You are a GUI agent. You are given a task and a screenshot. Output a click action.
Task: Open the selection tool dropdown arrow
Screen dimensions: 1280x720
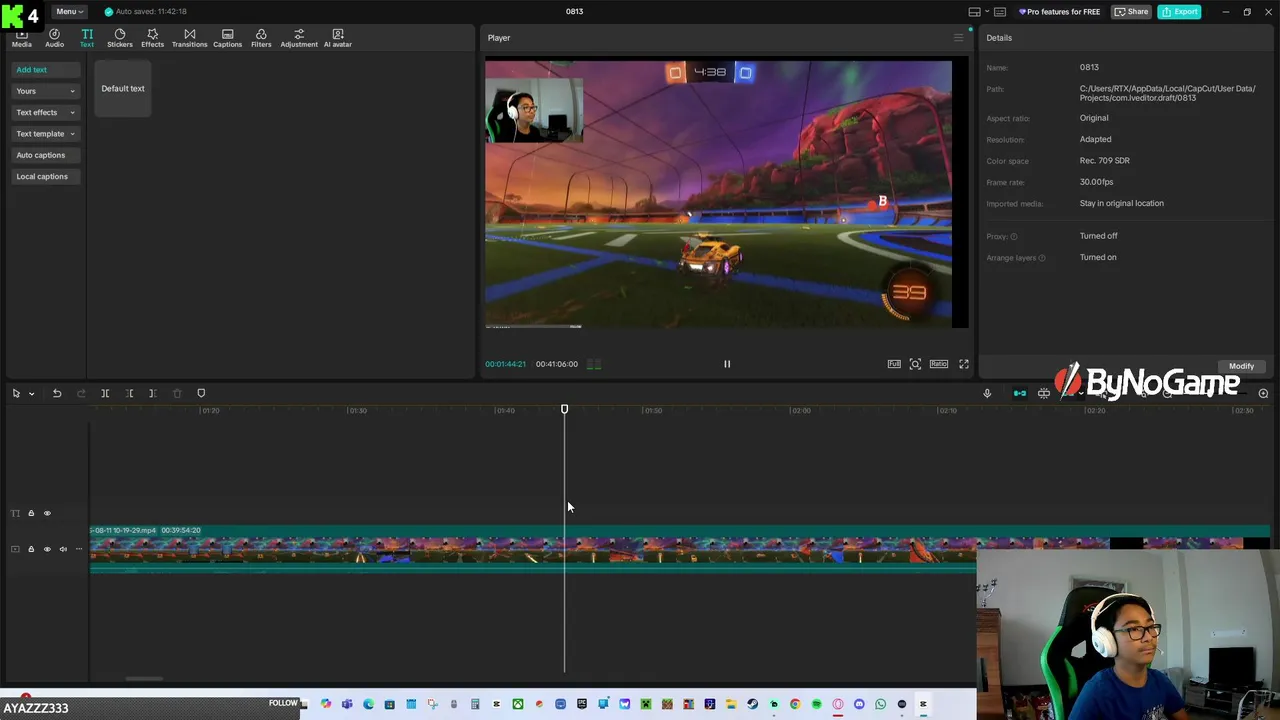(31, 394)
